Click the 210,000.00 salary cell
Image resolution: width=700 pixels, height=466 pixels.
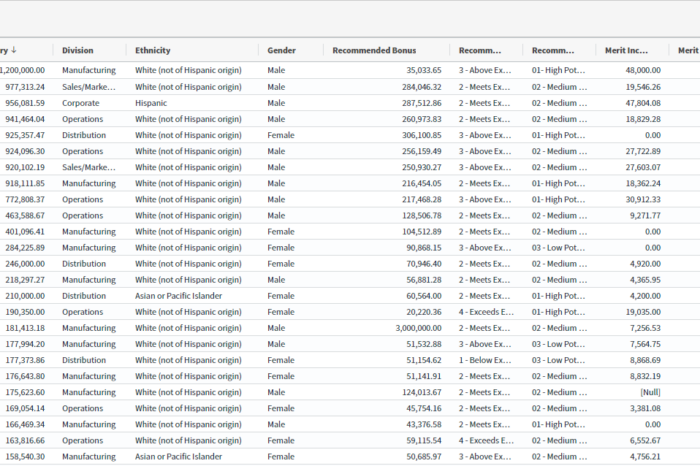24,296
